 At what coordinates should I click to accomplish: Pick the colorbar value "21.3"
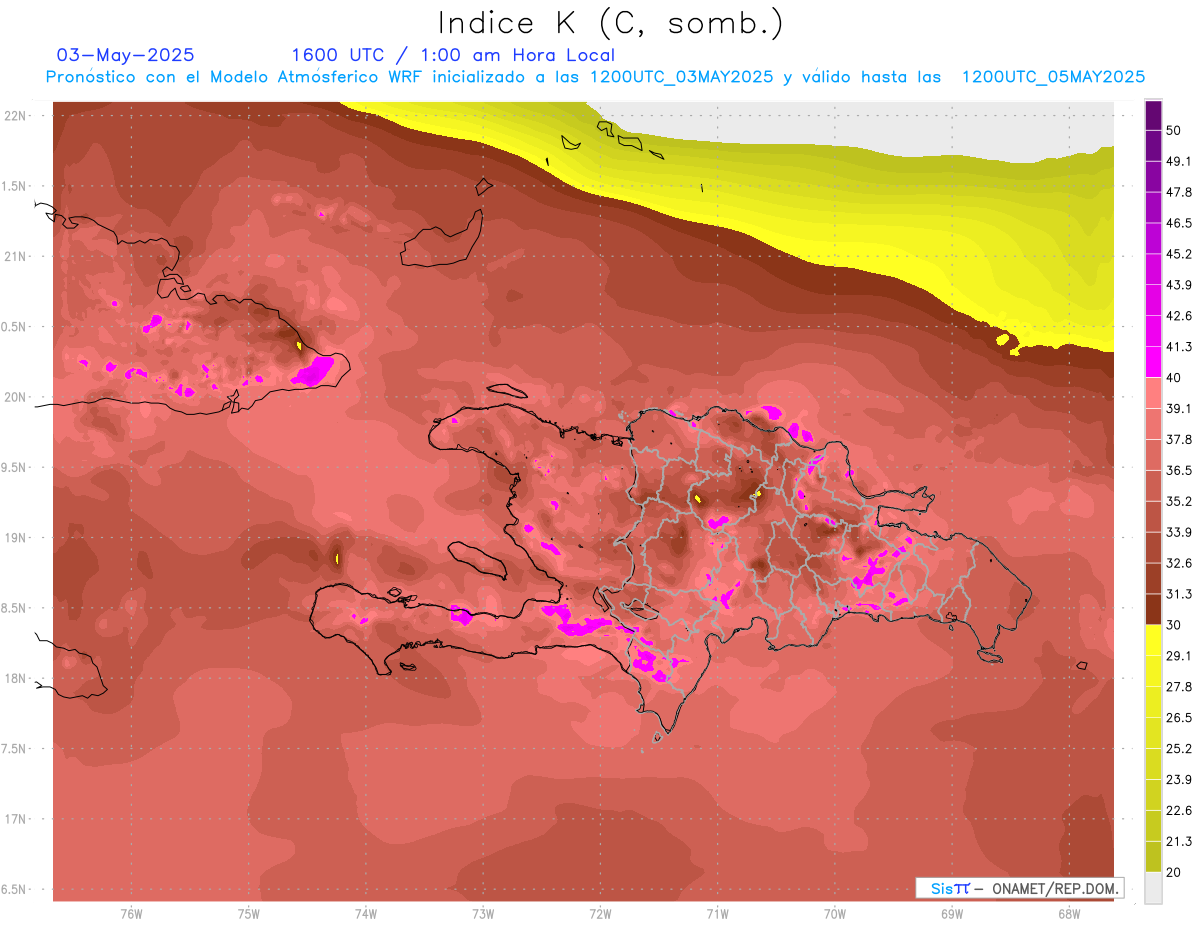tap(1180, 842)
